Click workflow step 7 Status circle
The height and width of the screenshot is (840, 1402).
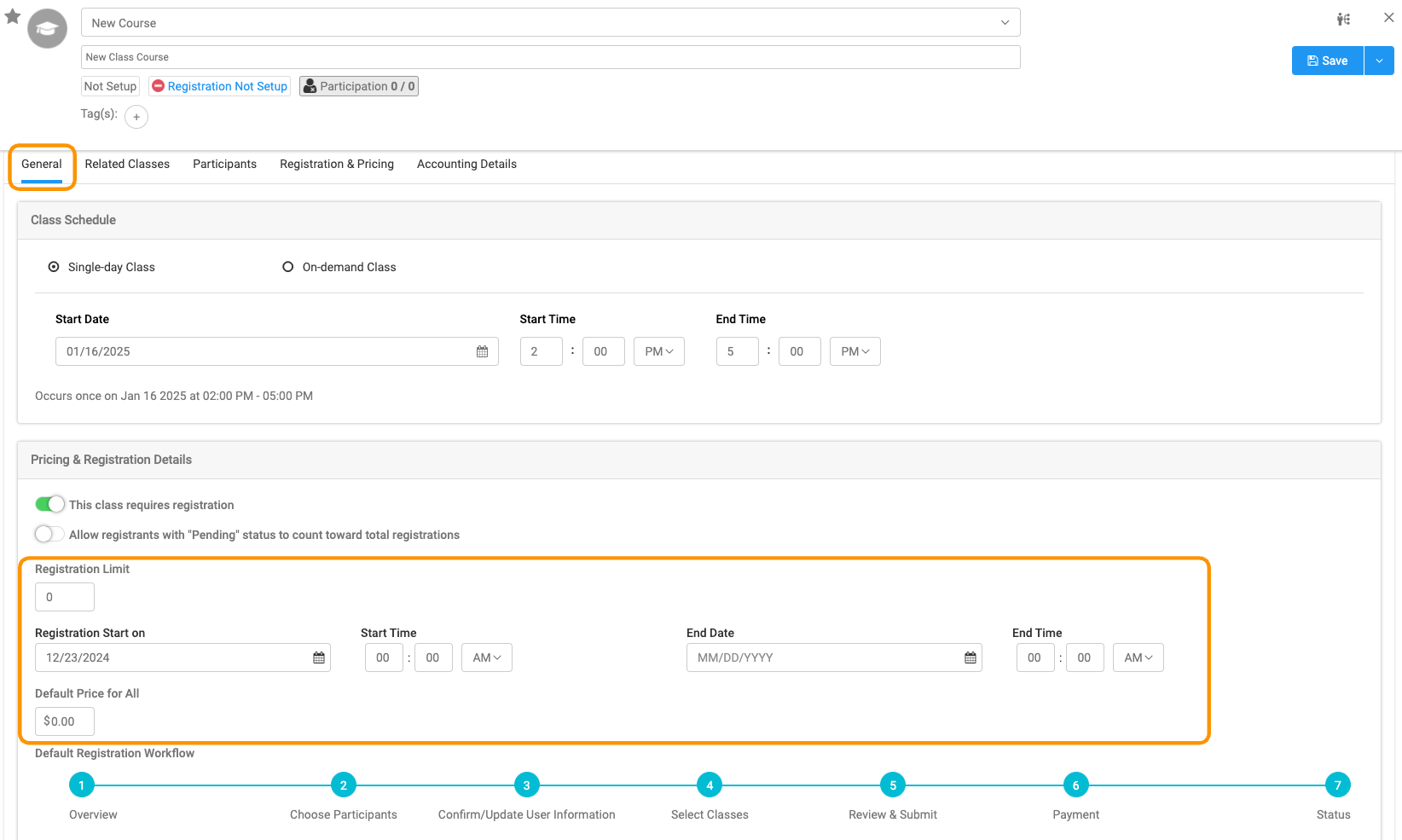(x=1338, y=785)
